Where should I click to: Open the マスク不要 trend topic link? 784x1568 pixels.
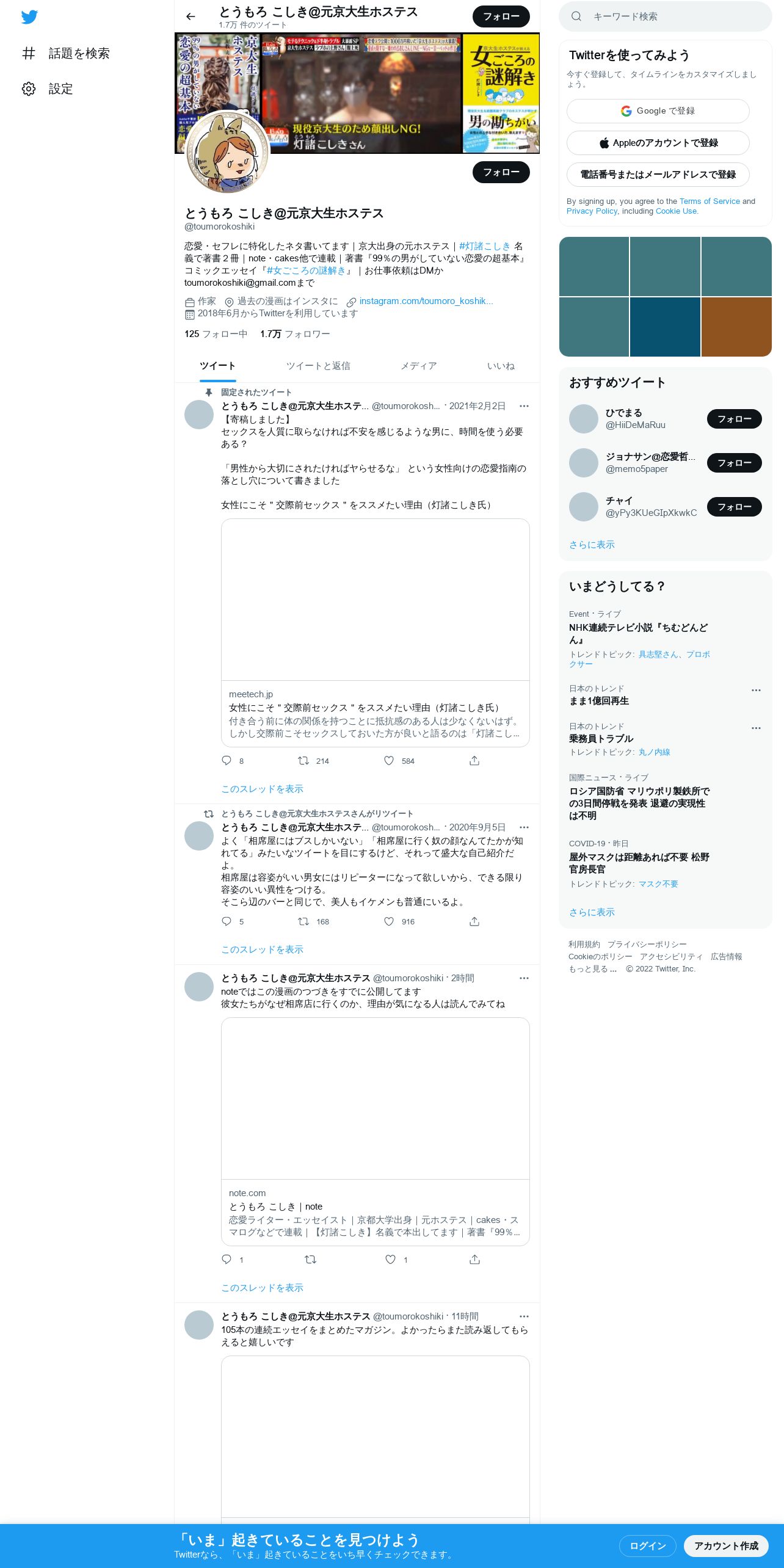pyautogui.click(x=658, y=884)
